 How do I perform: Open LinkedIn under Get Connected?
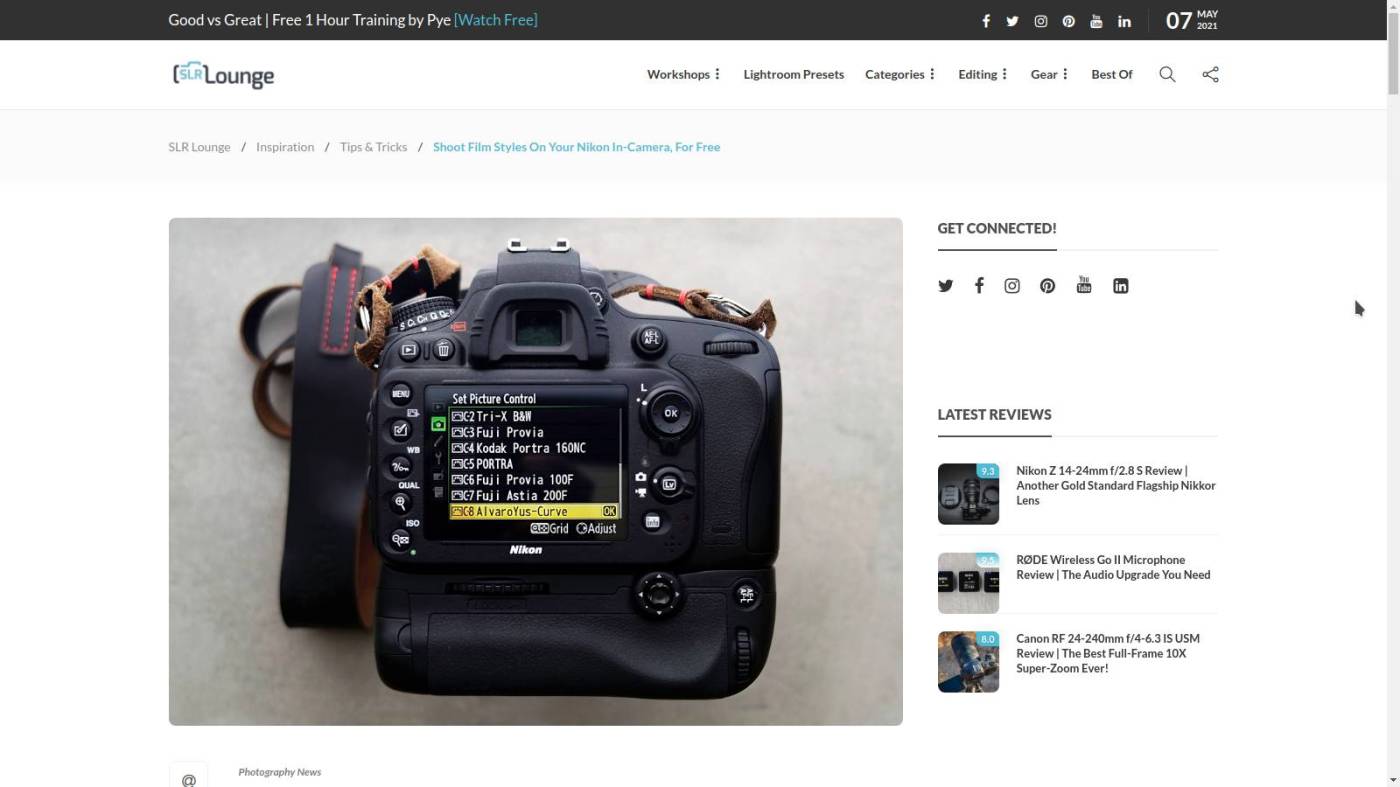pos(1121,286)
